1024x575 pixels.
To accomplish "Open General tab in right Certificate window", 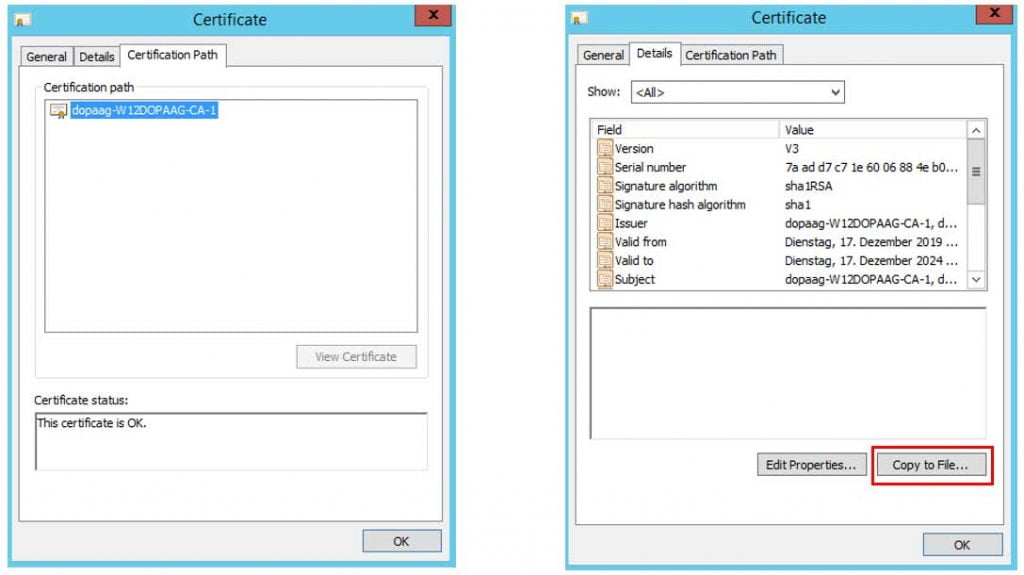I will tap(603, 55).
